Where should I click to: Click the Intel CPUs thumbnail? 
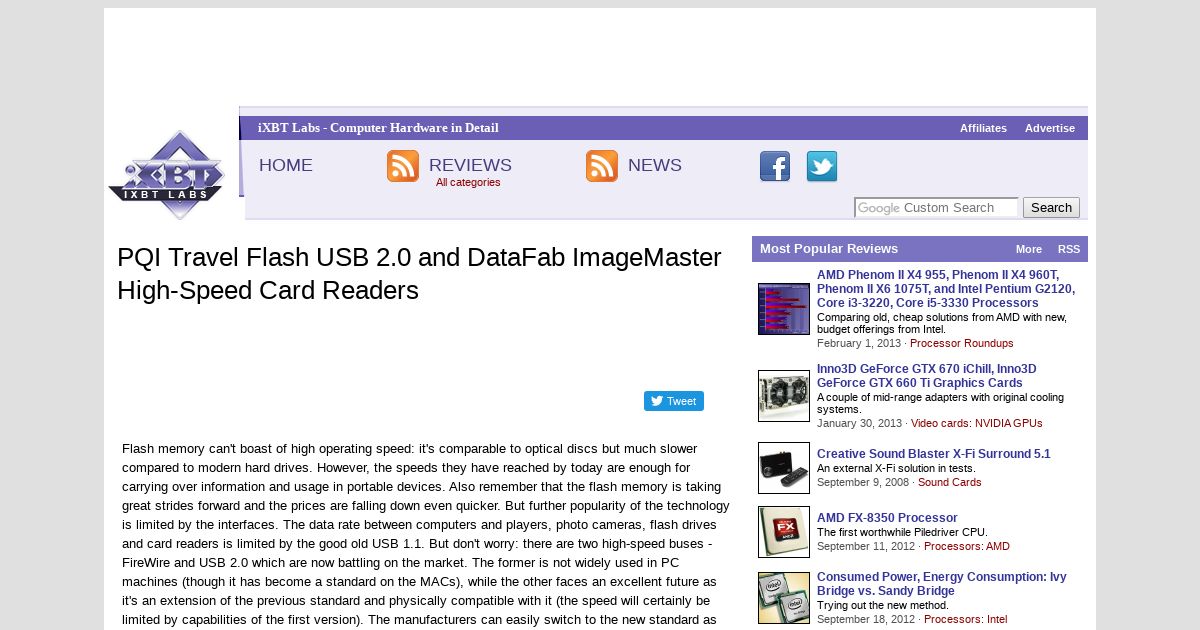pos(784,598)
